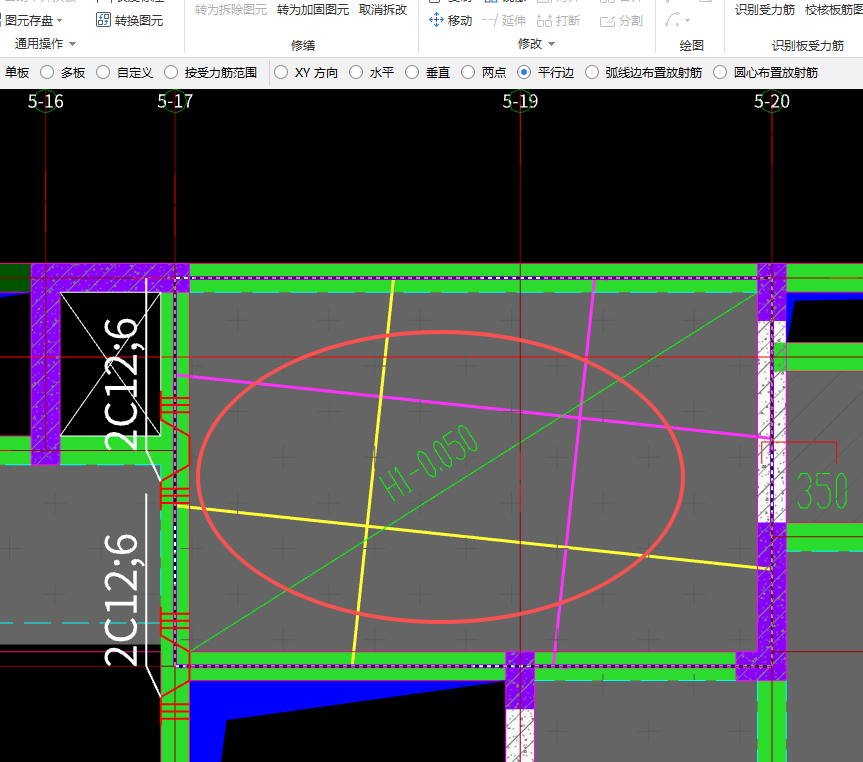
Task: Select 弧线边布置放射筋 radio option
Action: [x=592, y=72]
